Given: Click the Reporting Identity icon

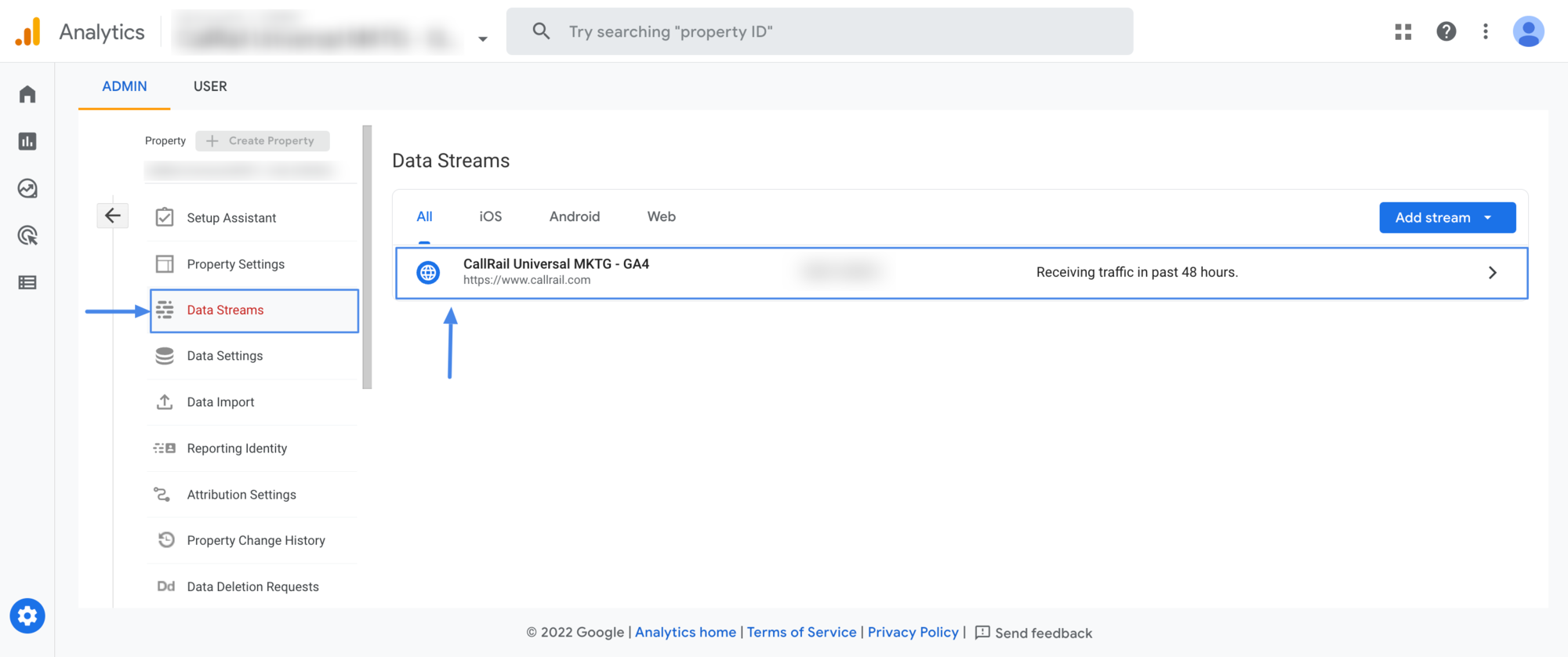Looking at the screenshot, I should click(x=165, y=448).
